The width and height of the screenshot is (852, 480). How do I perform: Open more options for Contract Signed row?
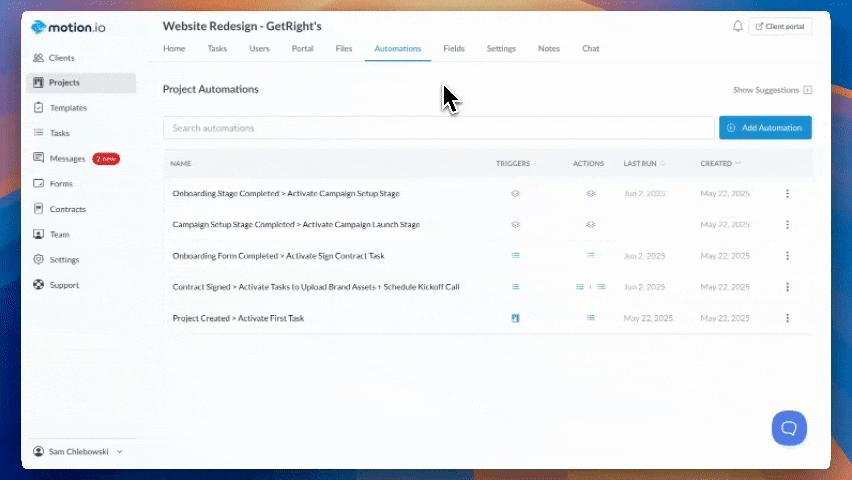787,287
